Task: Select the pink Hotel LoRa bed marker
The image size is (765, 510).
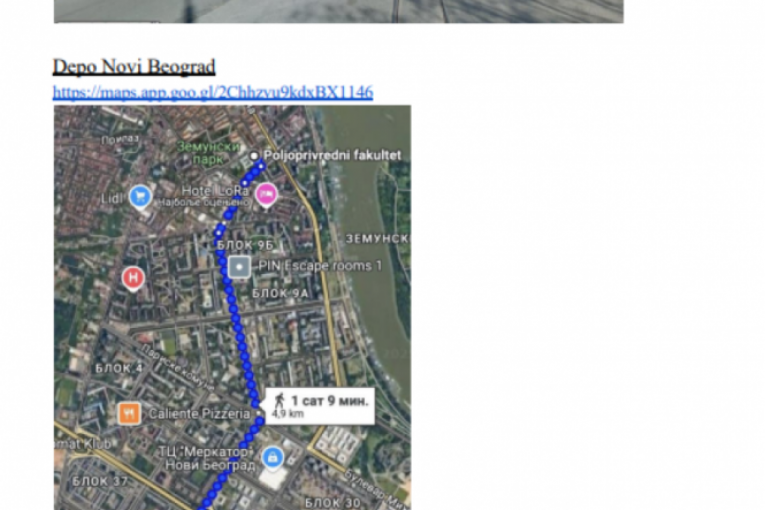Action: click(266, 195)
